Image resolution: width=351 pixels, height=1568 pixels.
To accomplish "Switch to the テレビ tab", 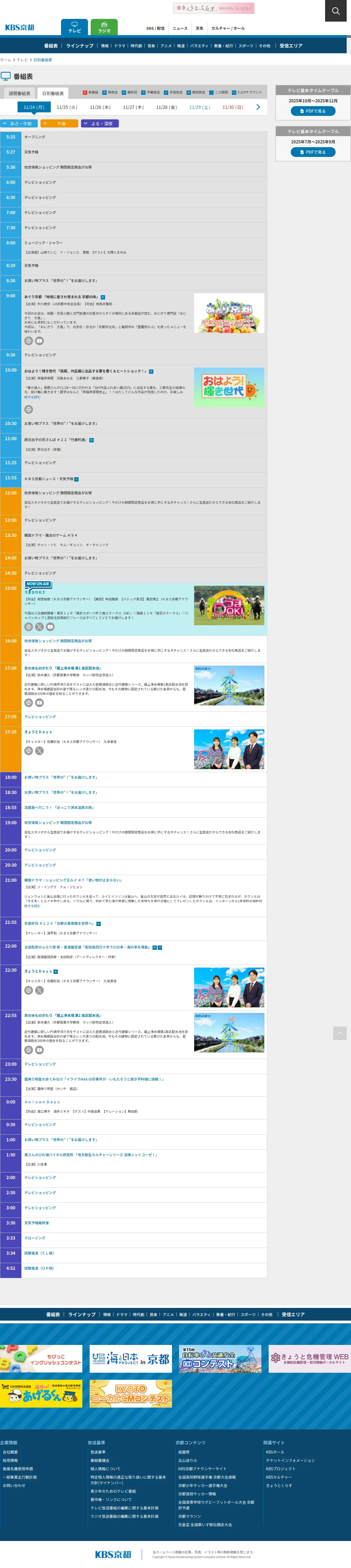I will pos(74,27).
